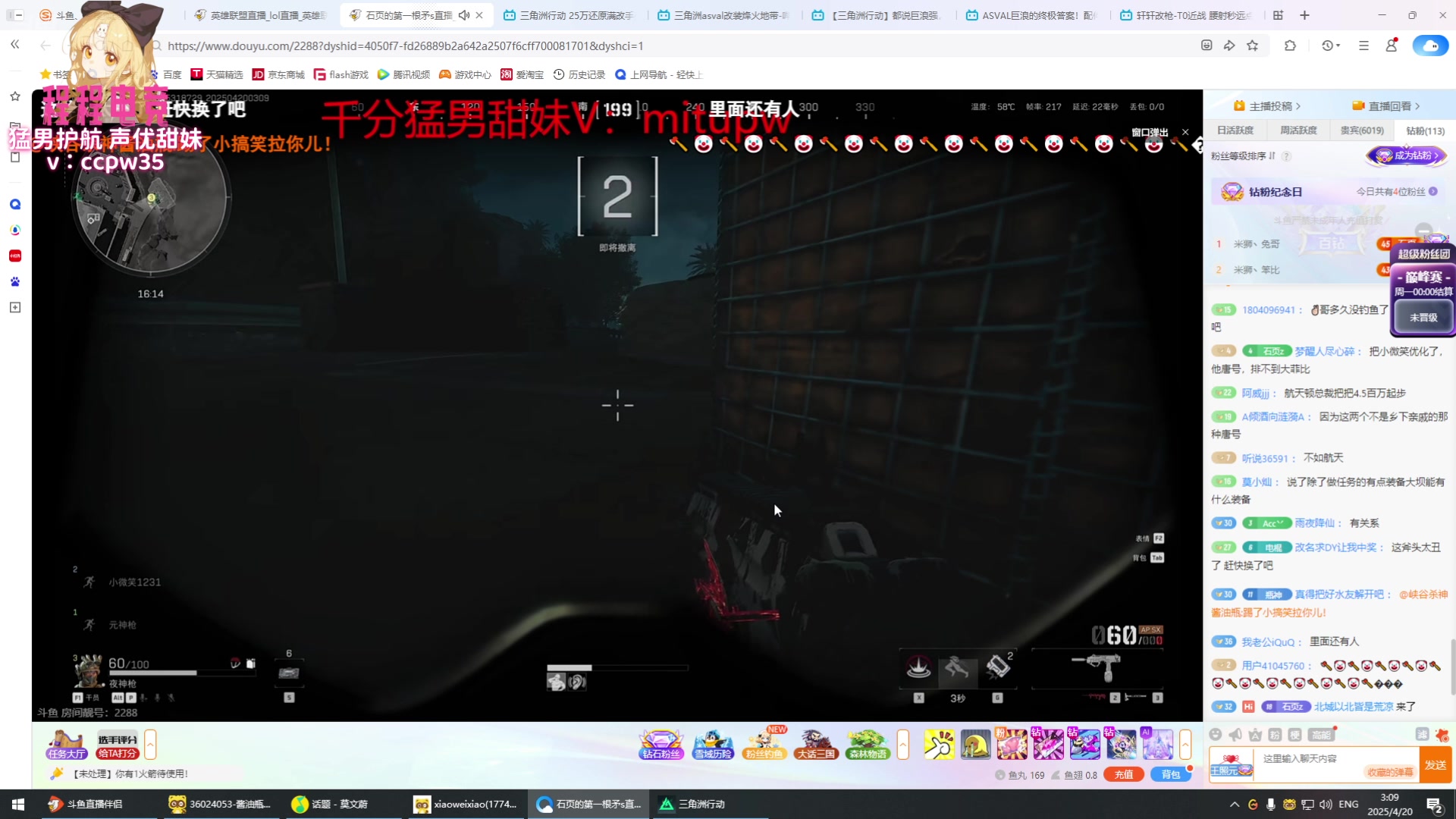The width and height of the screenshot is (1456, 819).
Task: Click the chat panel scrollbar
Action: tap(1453, 667)
